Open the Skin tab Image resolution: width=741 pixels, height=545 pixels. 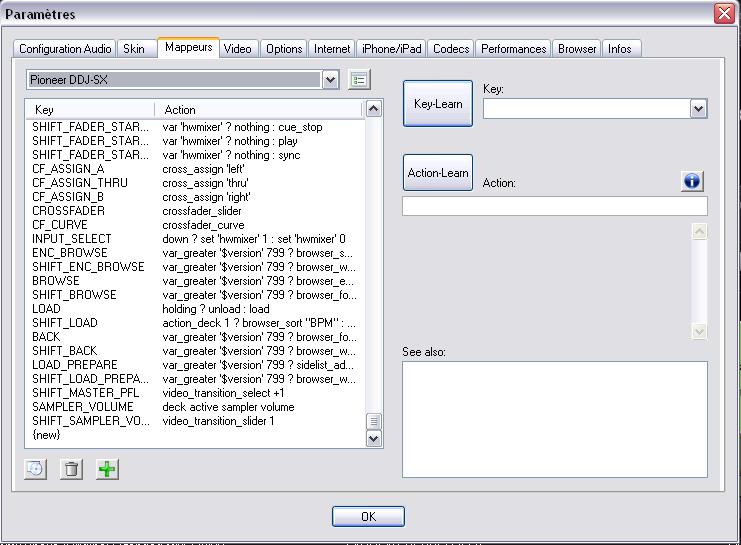coord(133,49)
